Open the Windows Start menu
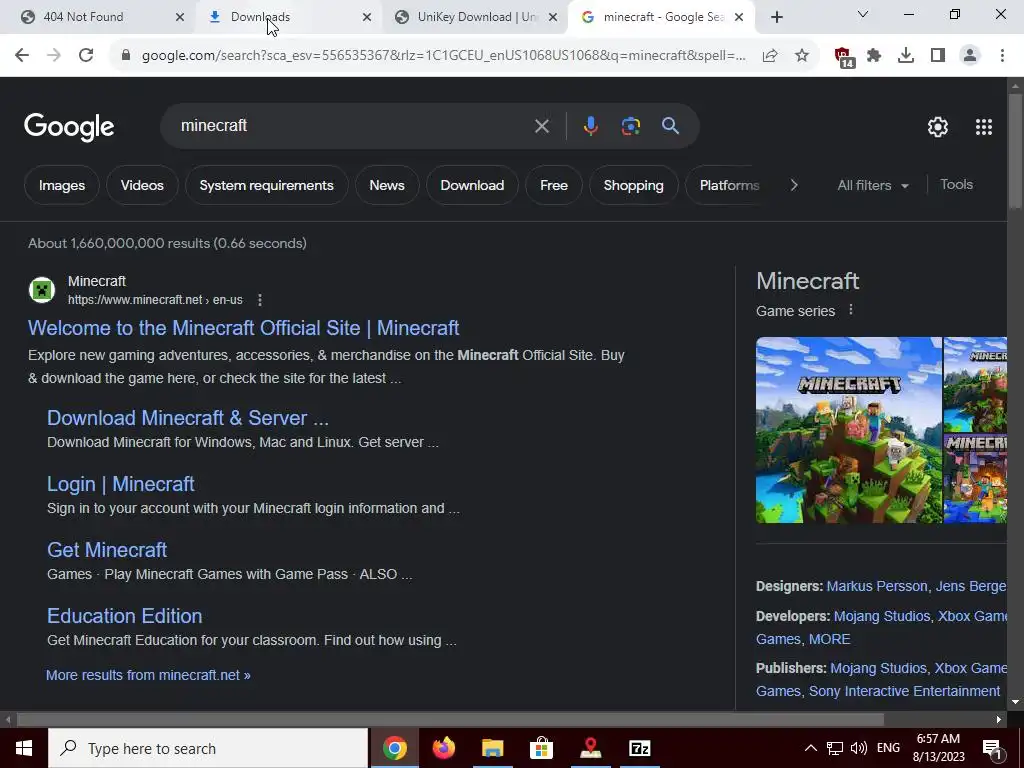 click(x=24, y=748)
